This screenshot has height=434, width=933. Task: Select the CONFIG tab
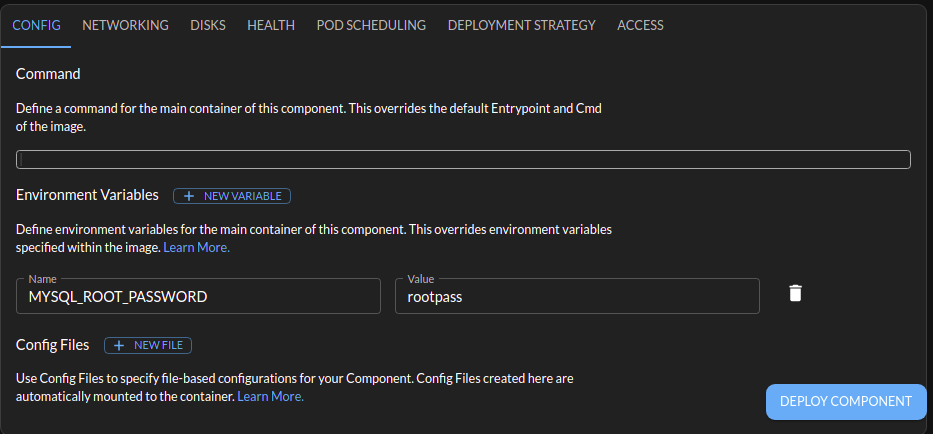tap(36, 25)
